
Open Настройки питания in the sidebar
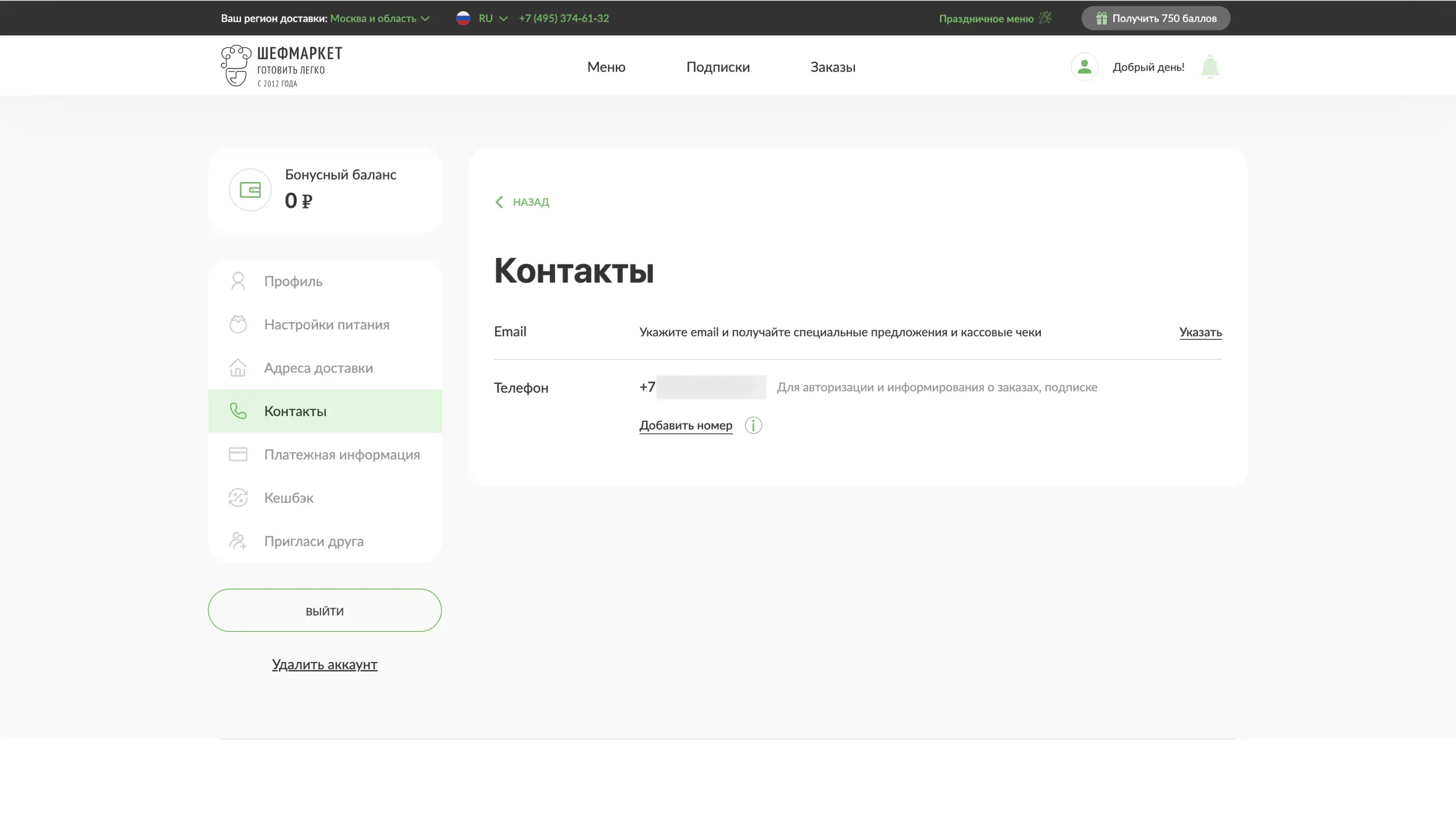(326, 325)
